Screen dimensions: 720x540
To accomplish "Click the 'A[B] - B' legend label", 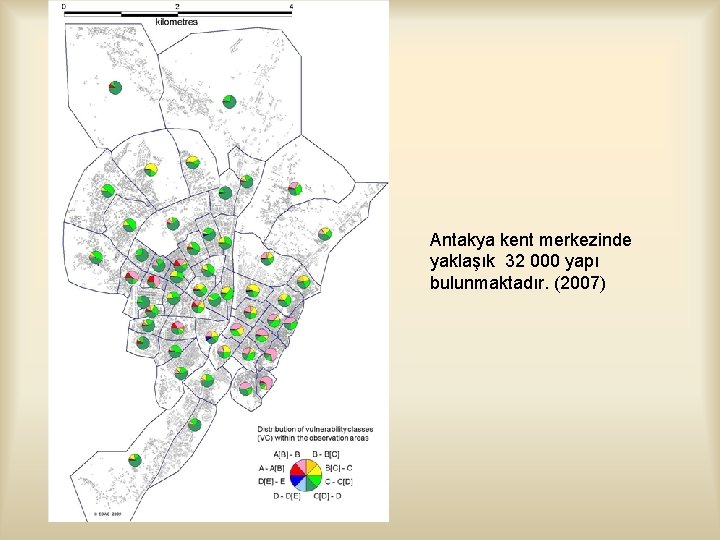I will (287, 455).
